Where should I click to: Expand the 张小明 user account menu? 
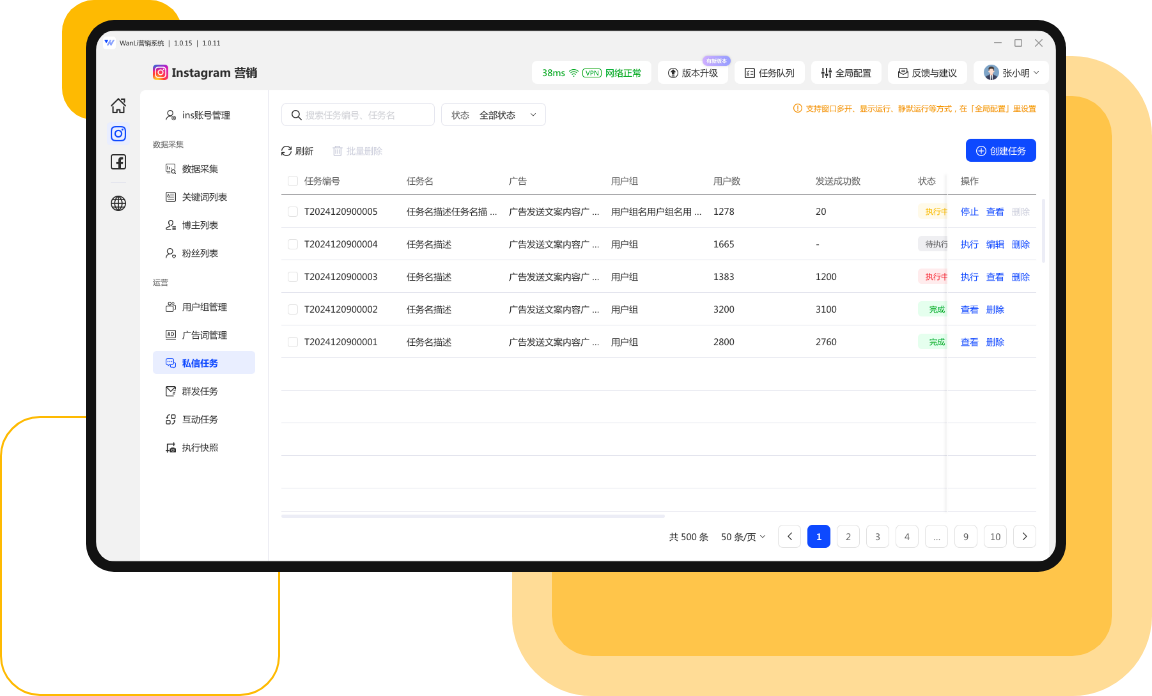click(1012, 73)
